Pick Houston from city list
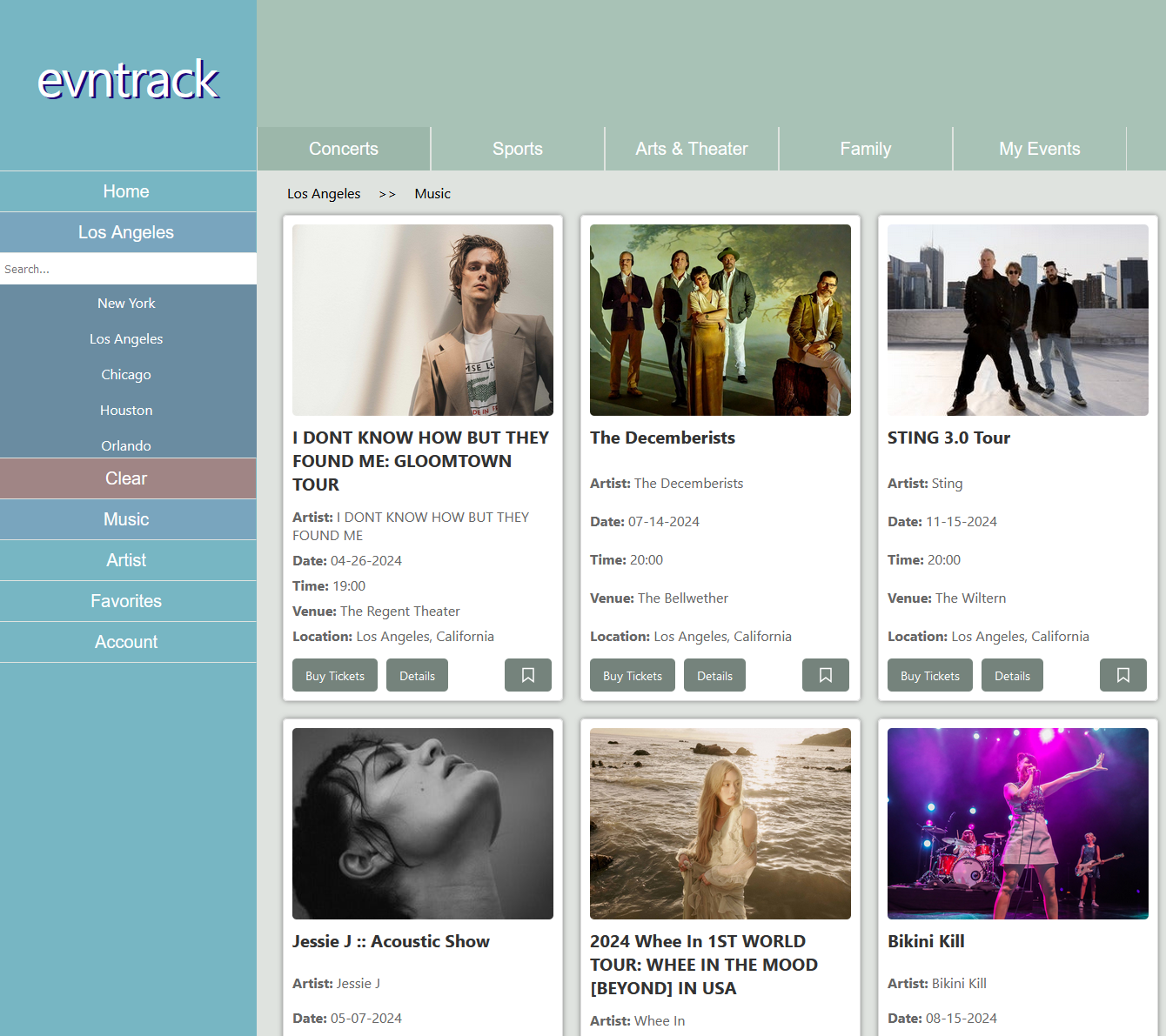 click(126, 410)
